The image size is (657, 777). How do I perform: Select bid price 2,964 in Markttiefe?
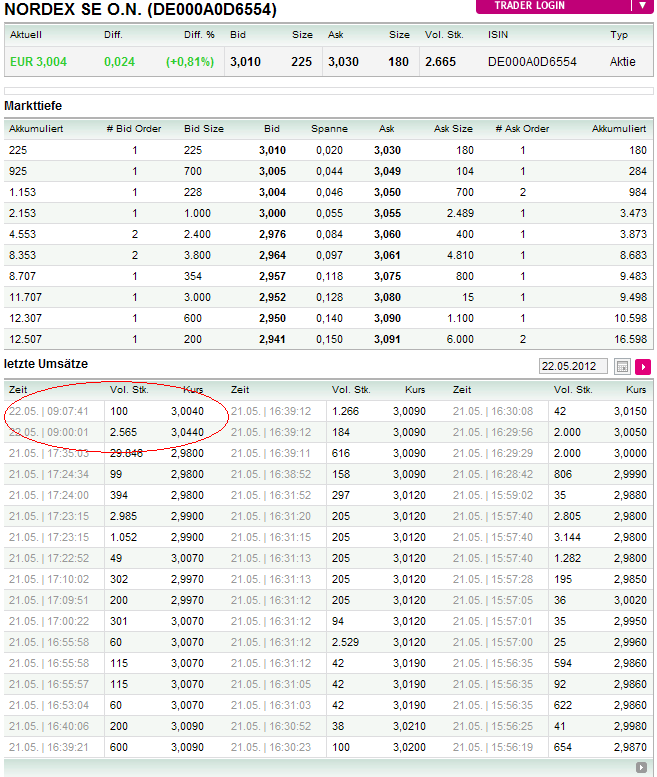[272, 255]
